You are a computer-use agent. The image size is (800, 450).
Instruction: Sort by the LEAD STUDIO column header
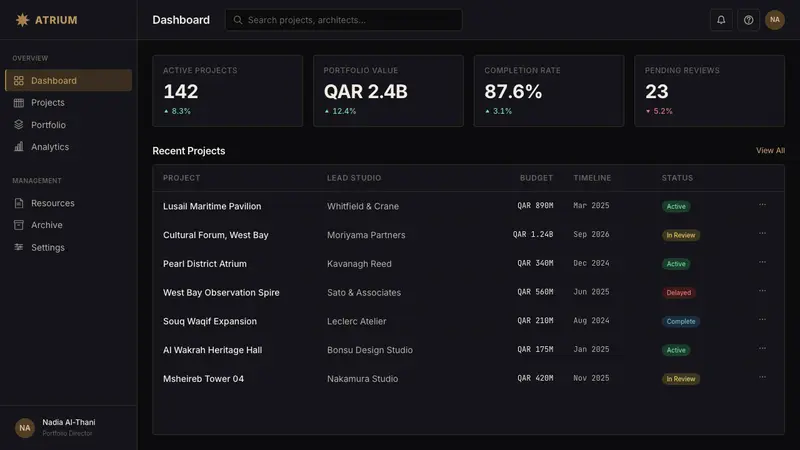coord(354,178)
